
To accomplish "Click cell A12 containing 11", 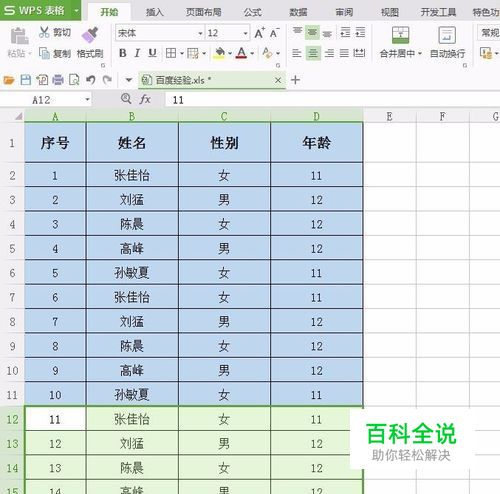I will (x=55, y=419).
